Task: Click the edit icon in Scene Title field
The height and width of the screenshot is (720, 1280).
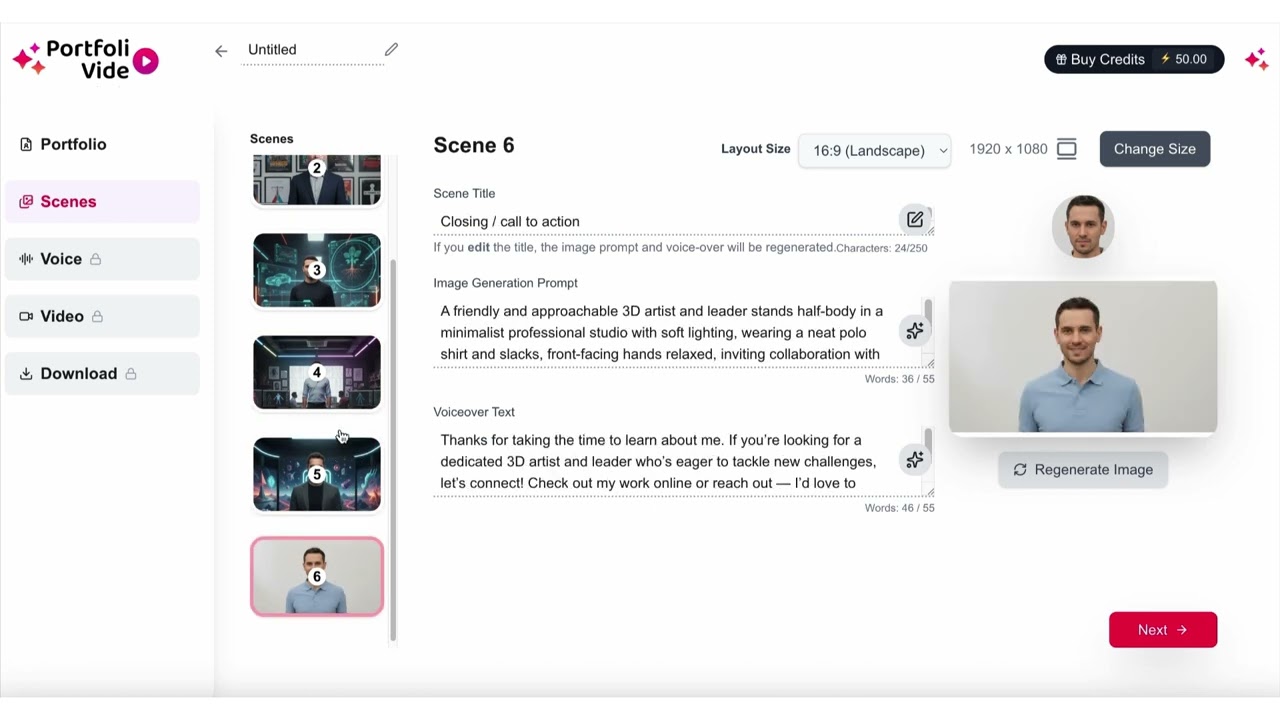Action: [x=915, y=220]
